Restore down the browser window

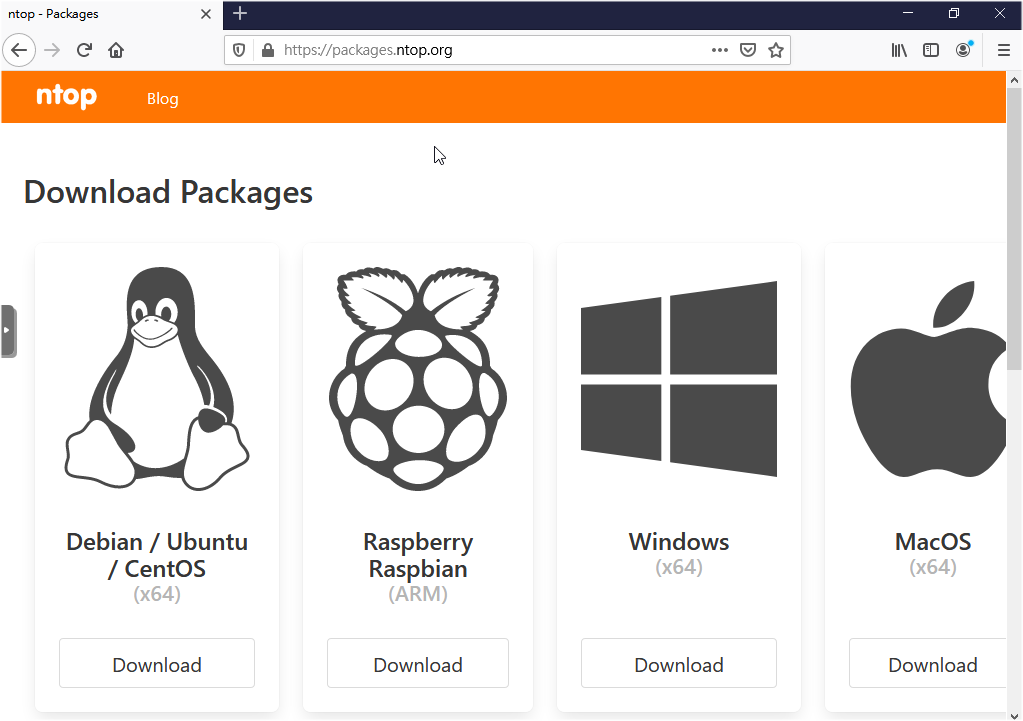coord(954,13)
